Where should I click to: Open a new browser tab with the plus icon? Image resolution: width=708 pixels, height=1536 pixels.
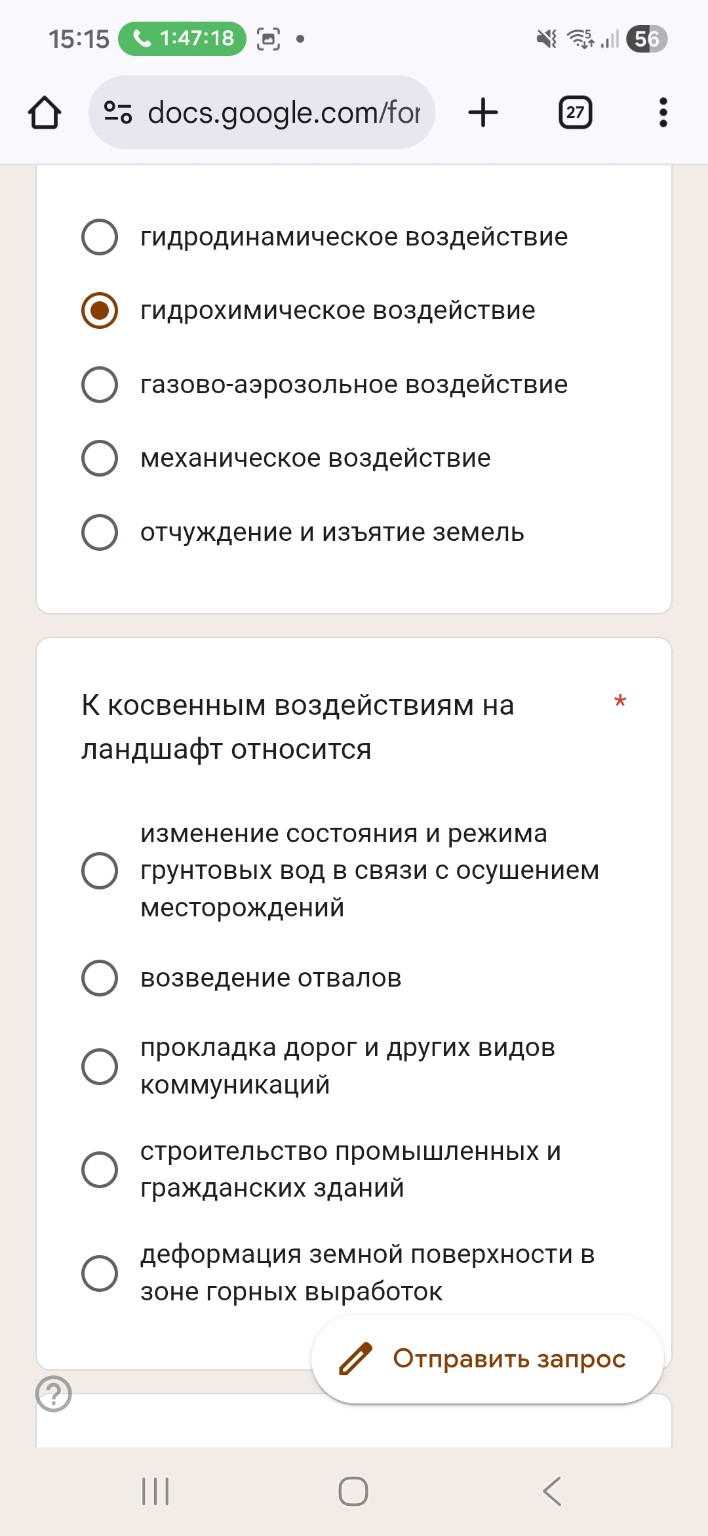pos(483,112)
